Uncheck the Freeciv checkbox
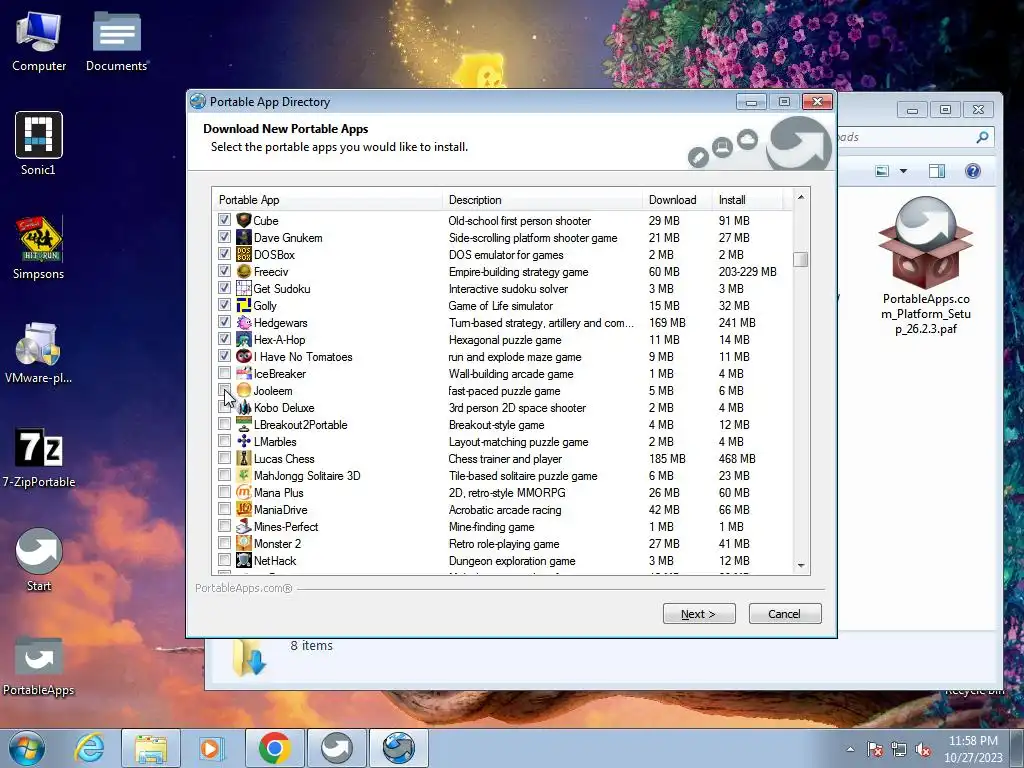Viewport: 1024px width, 768px height. 225,271
